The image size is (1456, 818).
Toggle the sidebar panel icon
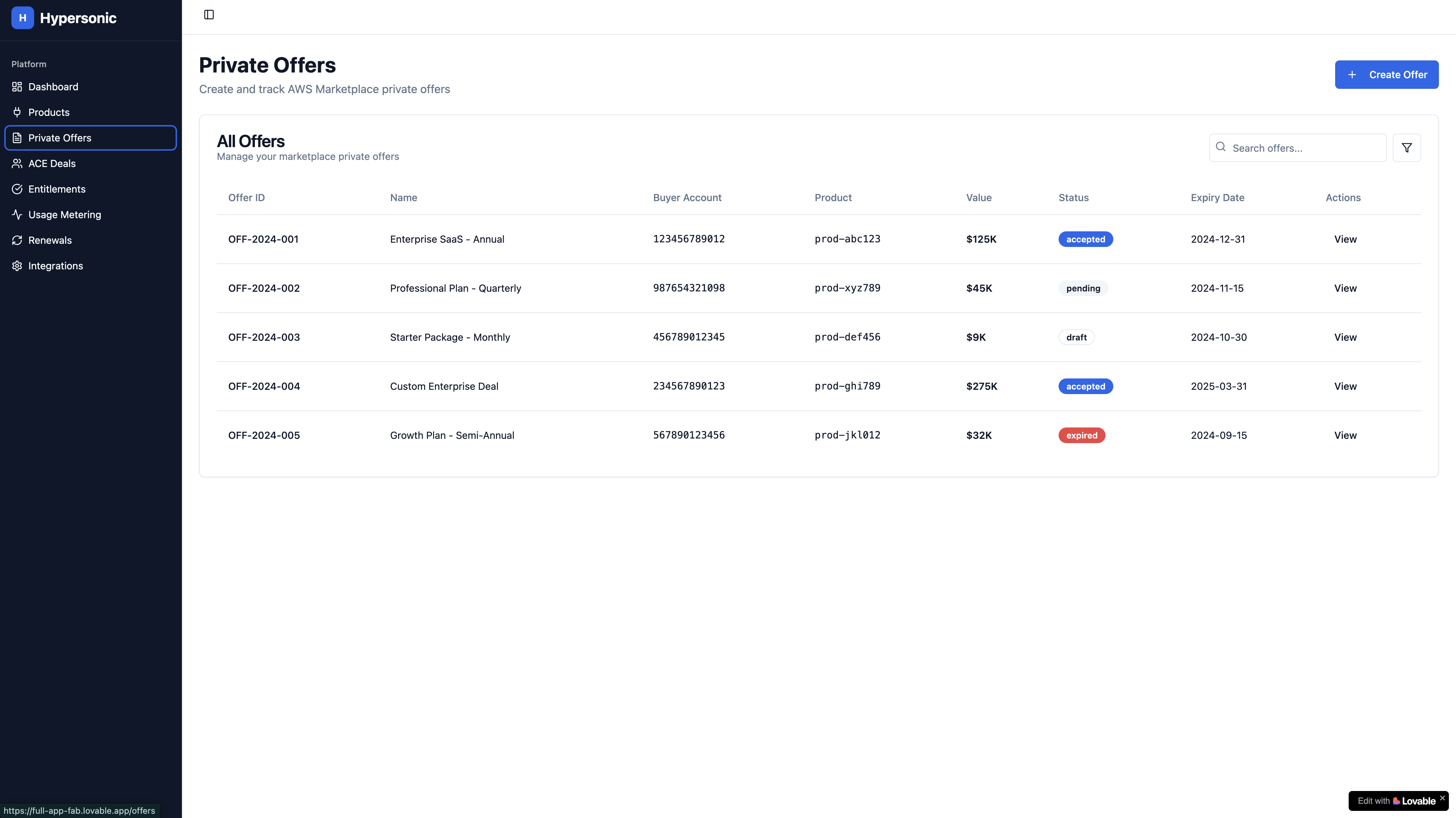tap(209, 15)
